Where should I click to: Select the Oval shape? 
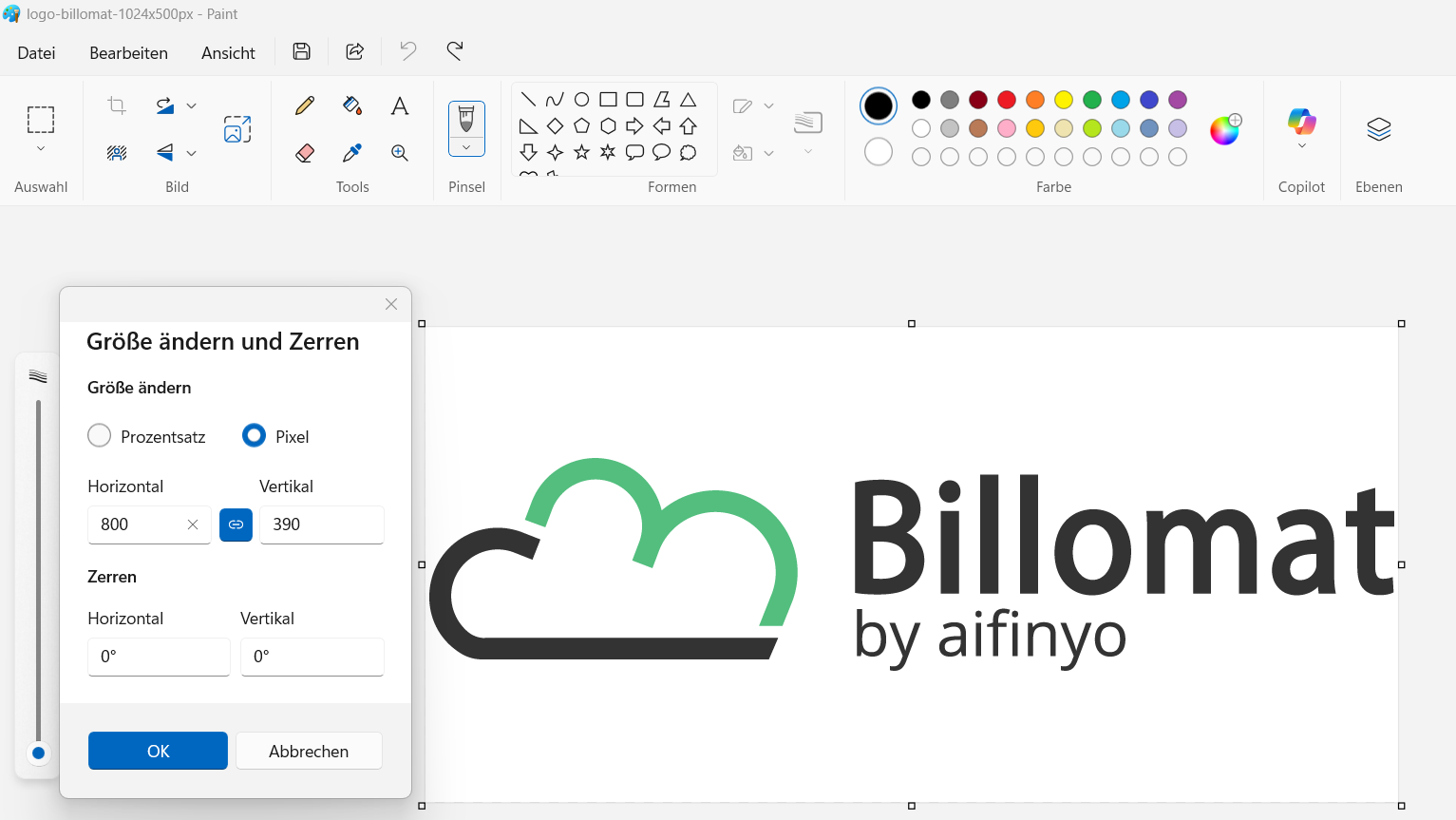pos(582,100)
